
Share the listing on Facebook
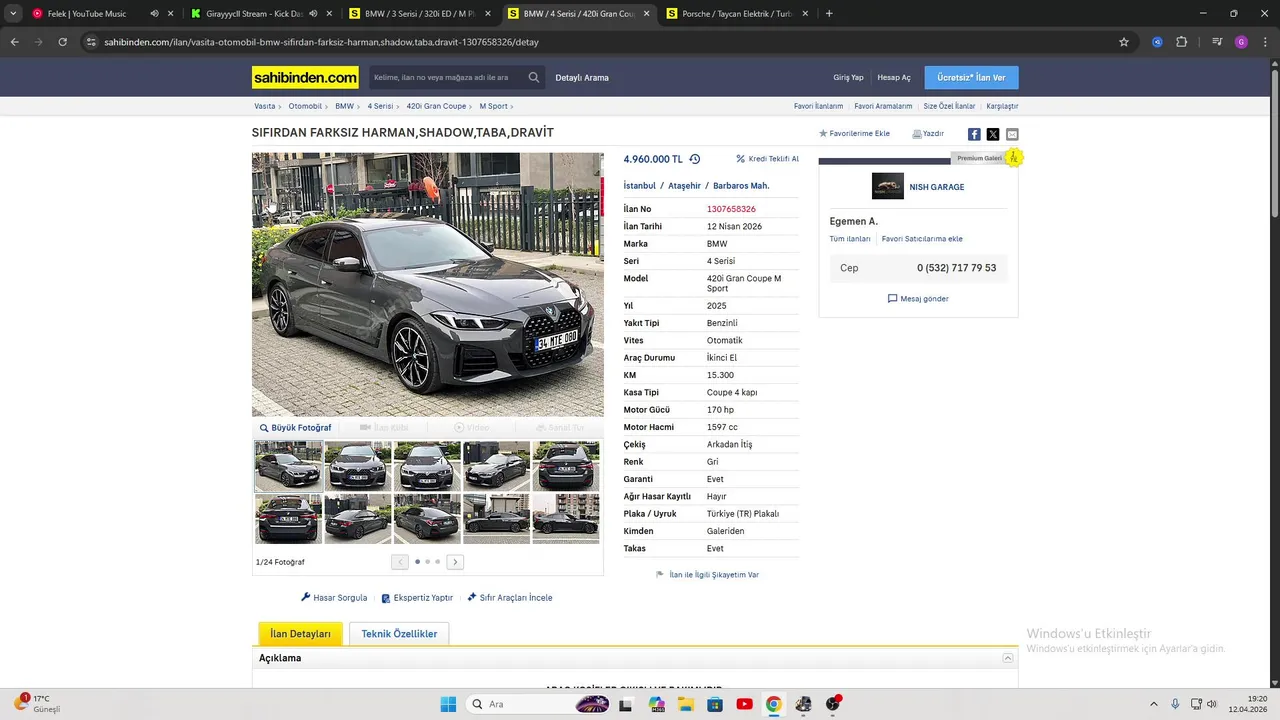[x=974, y=134]
